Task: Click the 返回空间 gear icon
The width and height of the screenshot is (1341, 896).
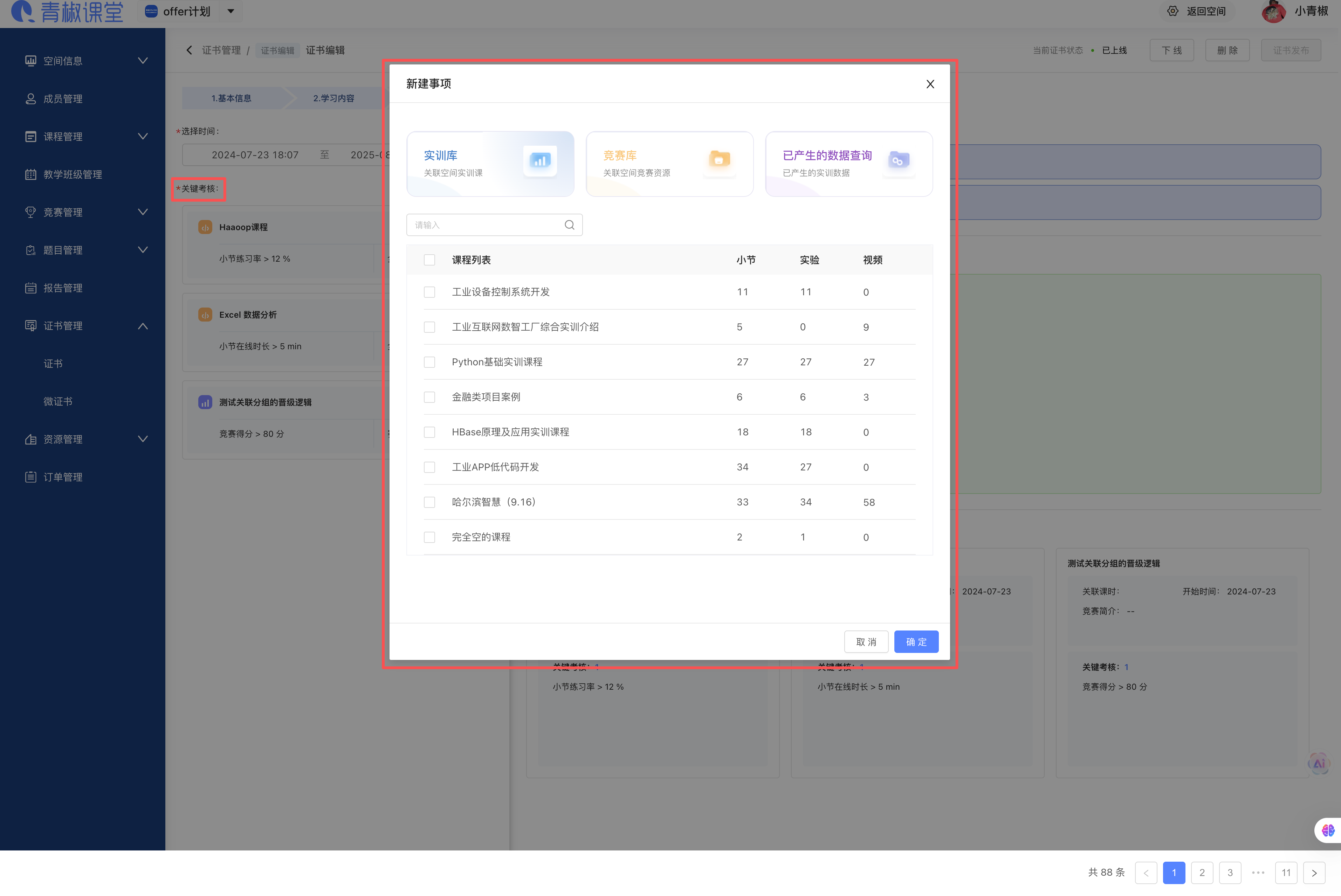Action: click(1172, 12)
